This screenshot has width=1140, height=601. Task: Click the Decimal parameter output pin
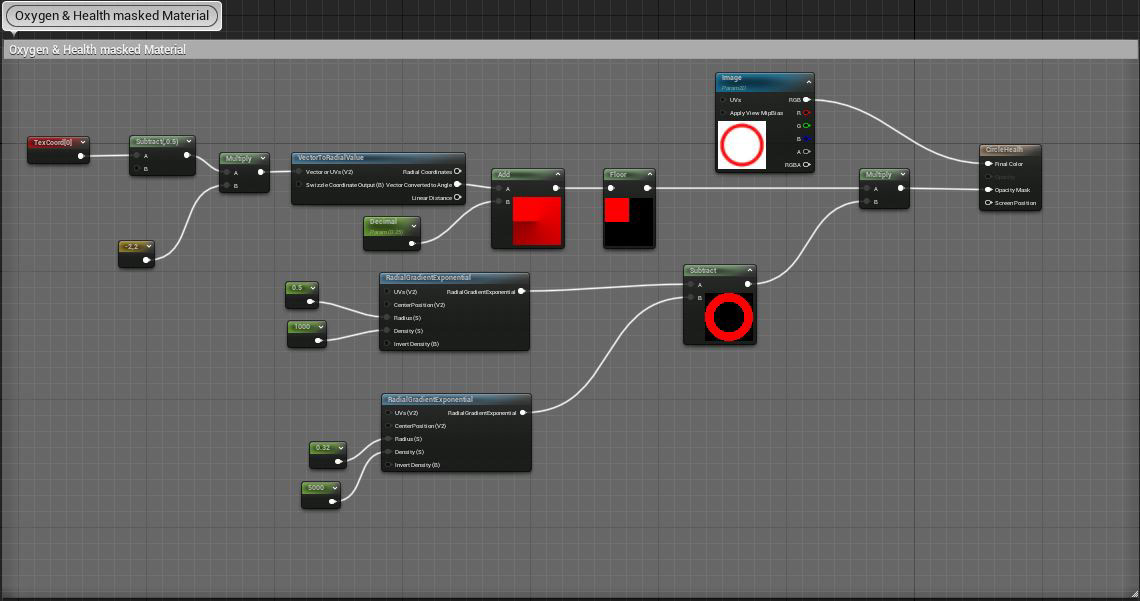pyautogui.click(x=412, y=243)
